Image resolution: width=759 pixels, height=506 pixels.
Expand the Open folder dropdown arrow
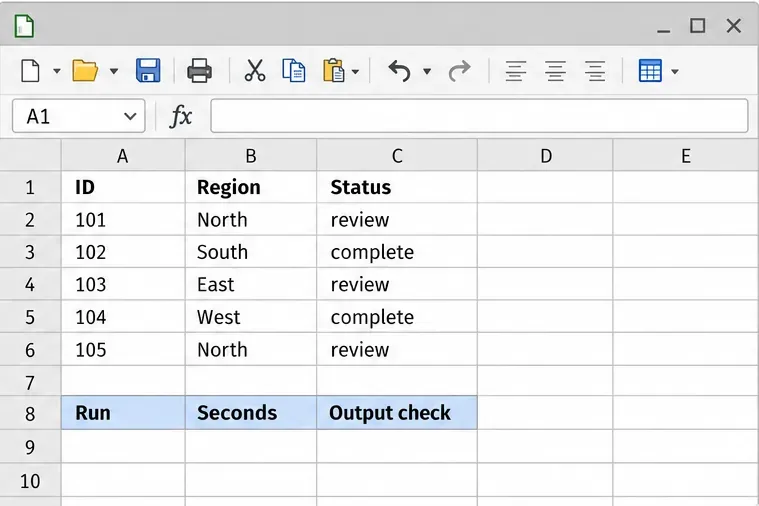tap(114, 72)
